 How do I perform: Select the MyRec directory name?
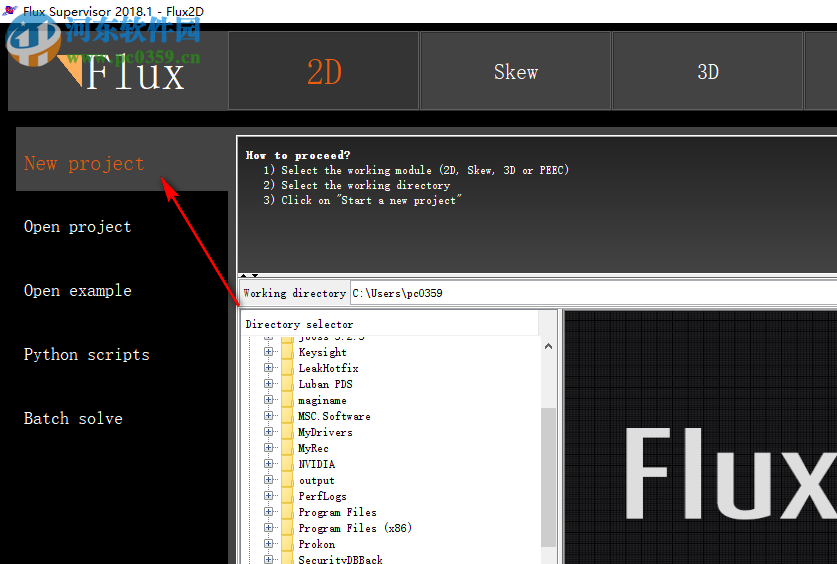tap(313, 448)
